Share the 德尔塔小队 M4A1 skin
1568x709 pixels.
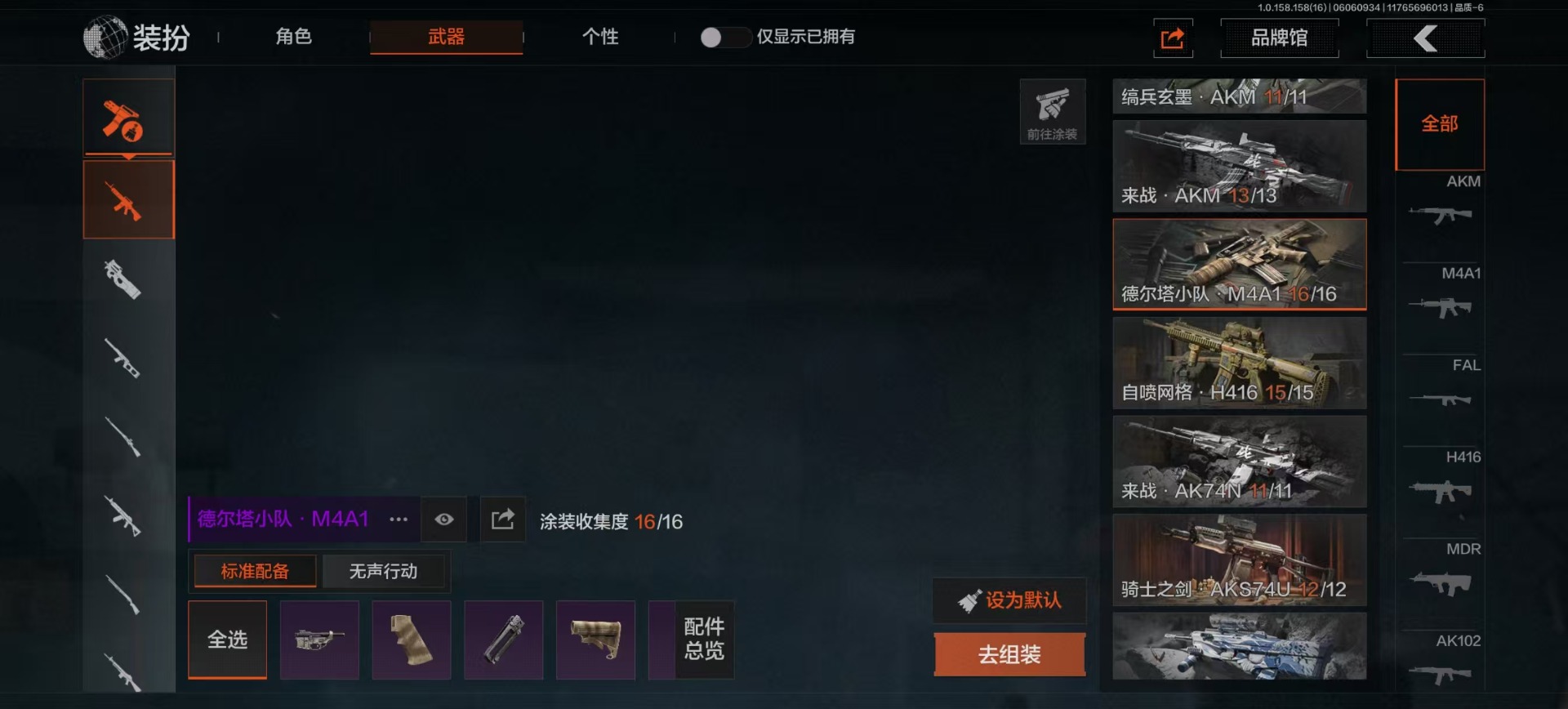tap(502, 519)
